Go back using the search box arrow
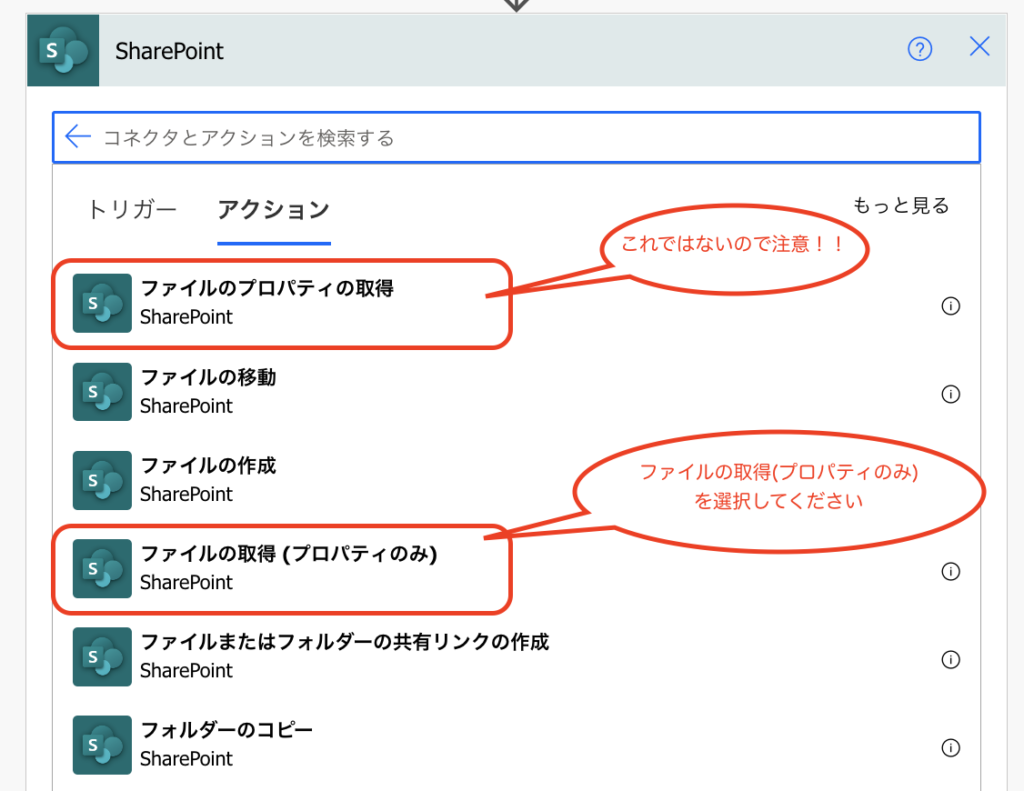The image size is (1024, 791). pos(78,137)
